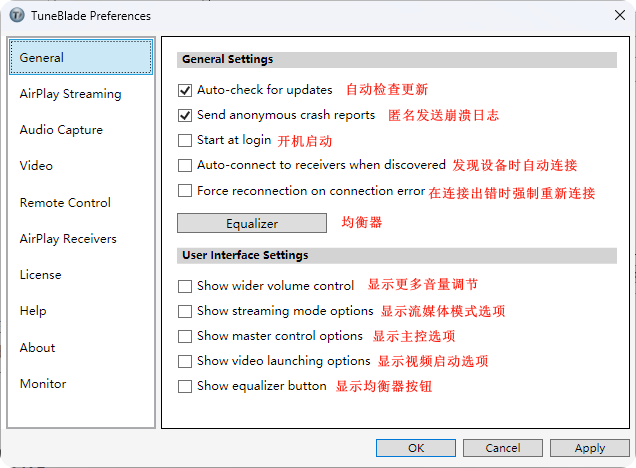This screenshot has width=636, height=468.
Task: Switch to AirPlay Streaming section
Action: point(70,94)
